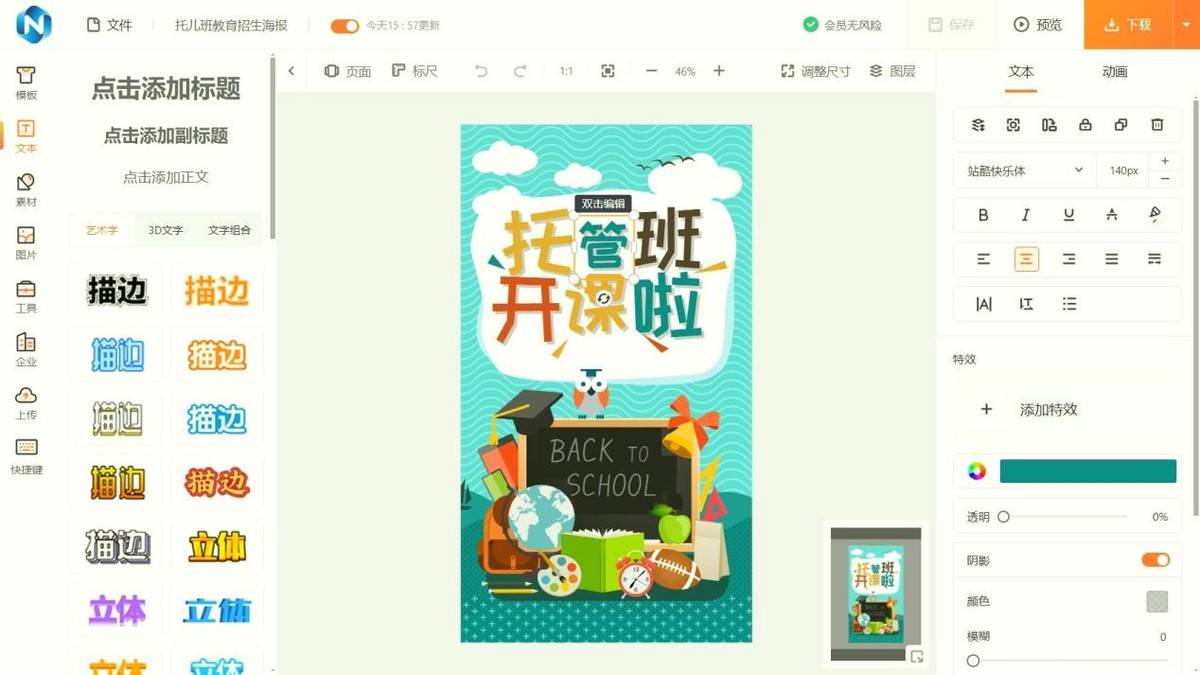Open the font family dropdown

pos(1025,171)
